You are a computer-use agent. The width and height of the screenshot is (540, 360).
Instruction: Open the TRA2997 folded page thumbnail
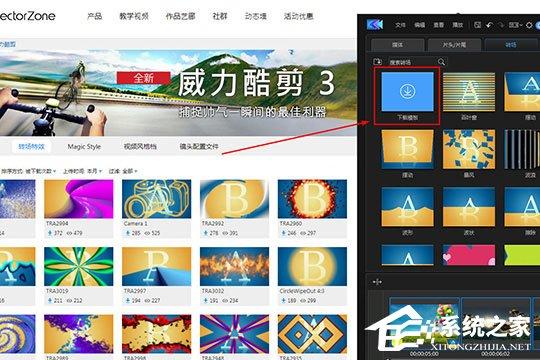[156, 266]
